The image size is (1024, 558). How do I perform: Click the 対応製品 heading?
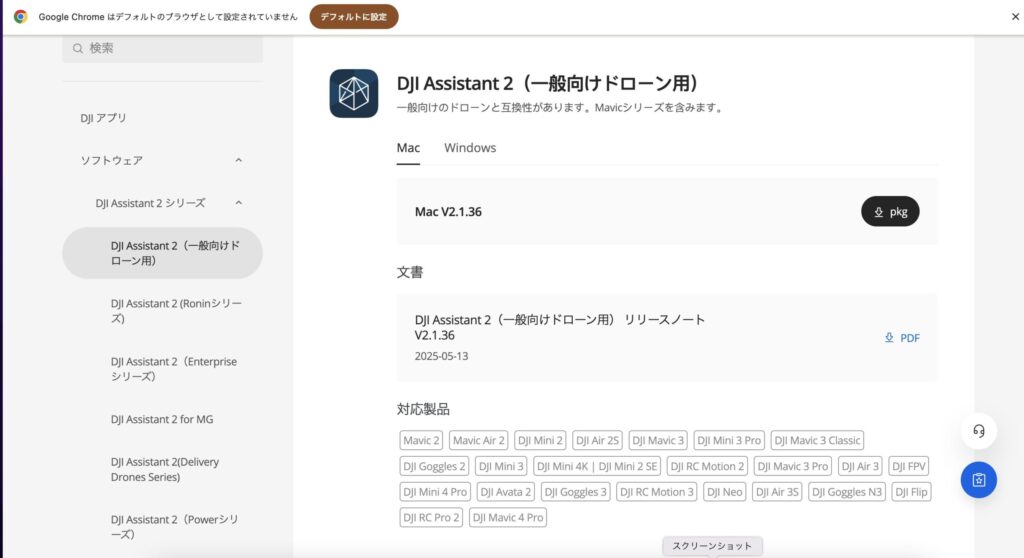click(x=423, y=409)
